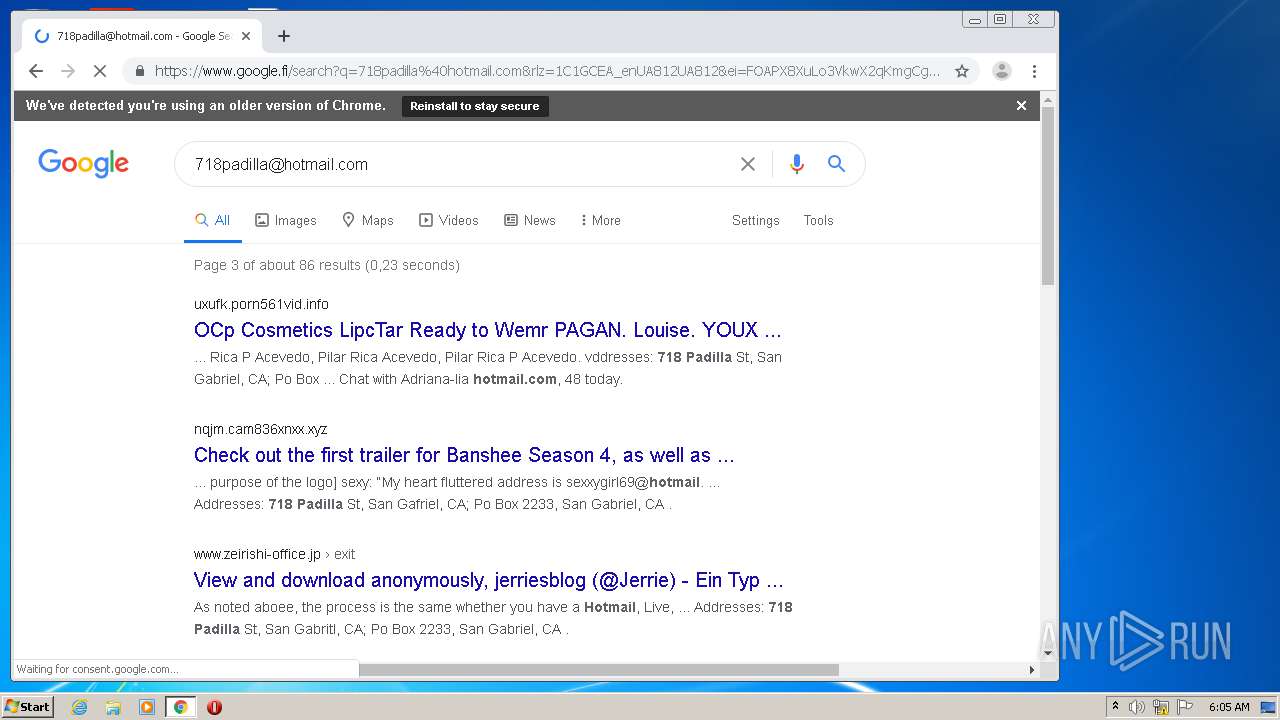Click the browser back arrow
The width and height of the screenshot is (1280, 720).
pos(36,71)
